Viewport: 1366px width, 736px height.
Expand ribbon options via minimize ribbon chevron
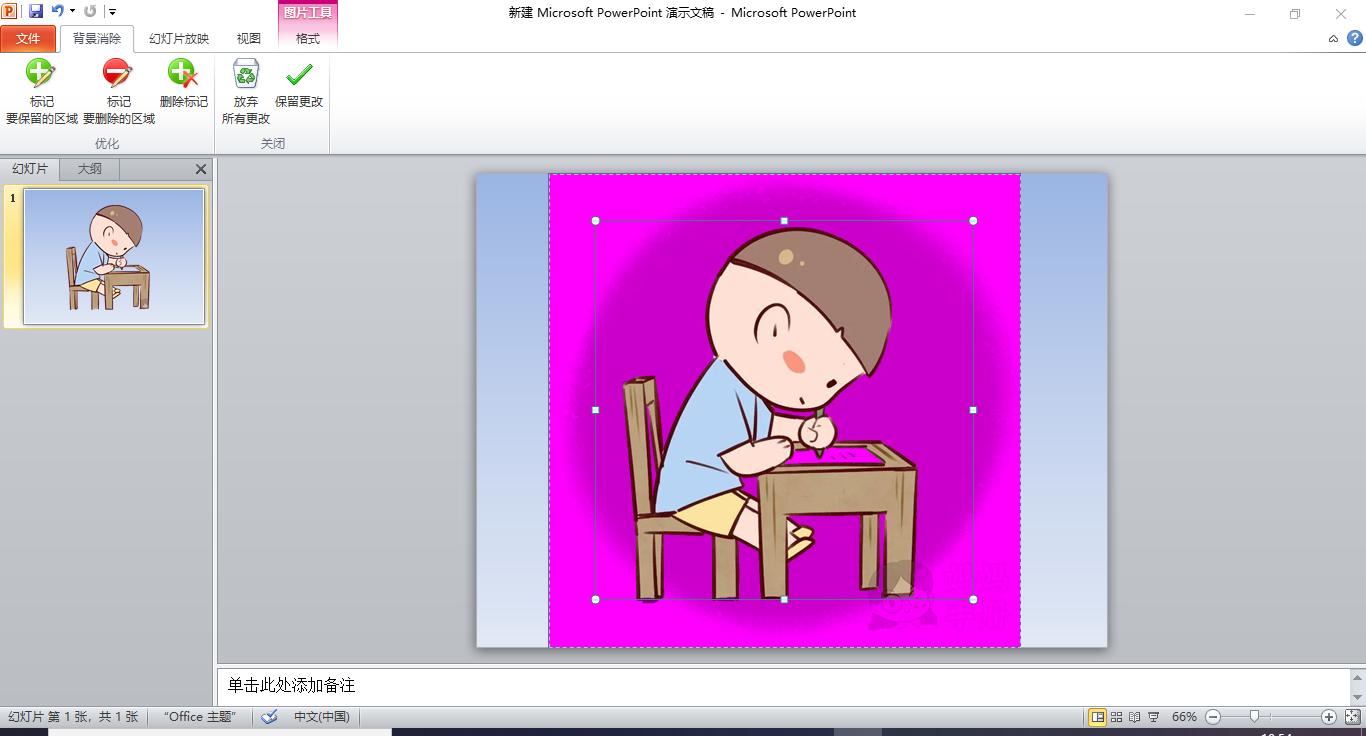tap(1332, 38)
